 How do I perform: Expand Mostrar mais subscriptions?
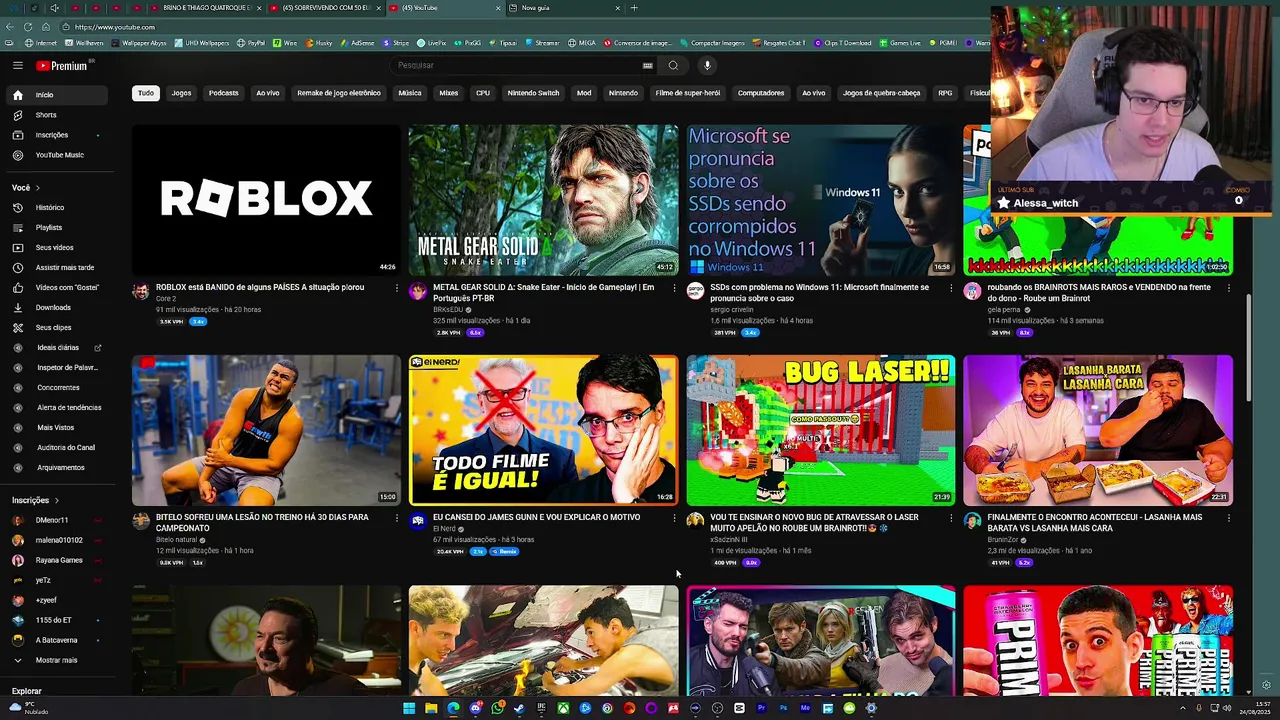click(x=56, y=660)
